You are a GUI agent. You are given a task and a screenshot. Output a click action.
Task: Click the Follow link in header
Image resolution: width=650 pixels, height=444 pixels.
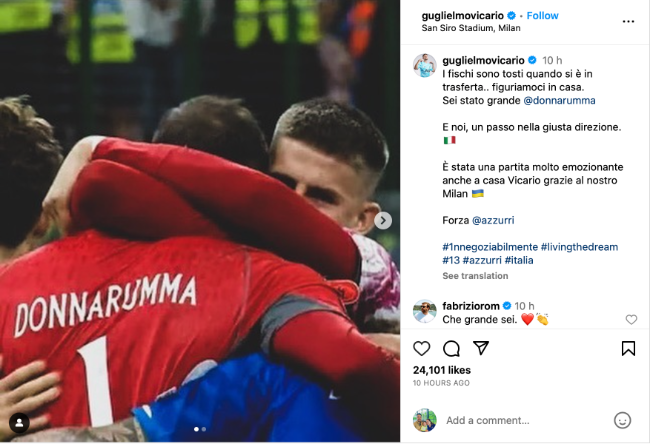tap(542, 16)
